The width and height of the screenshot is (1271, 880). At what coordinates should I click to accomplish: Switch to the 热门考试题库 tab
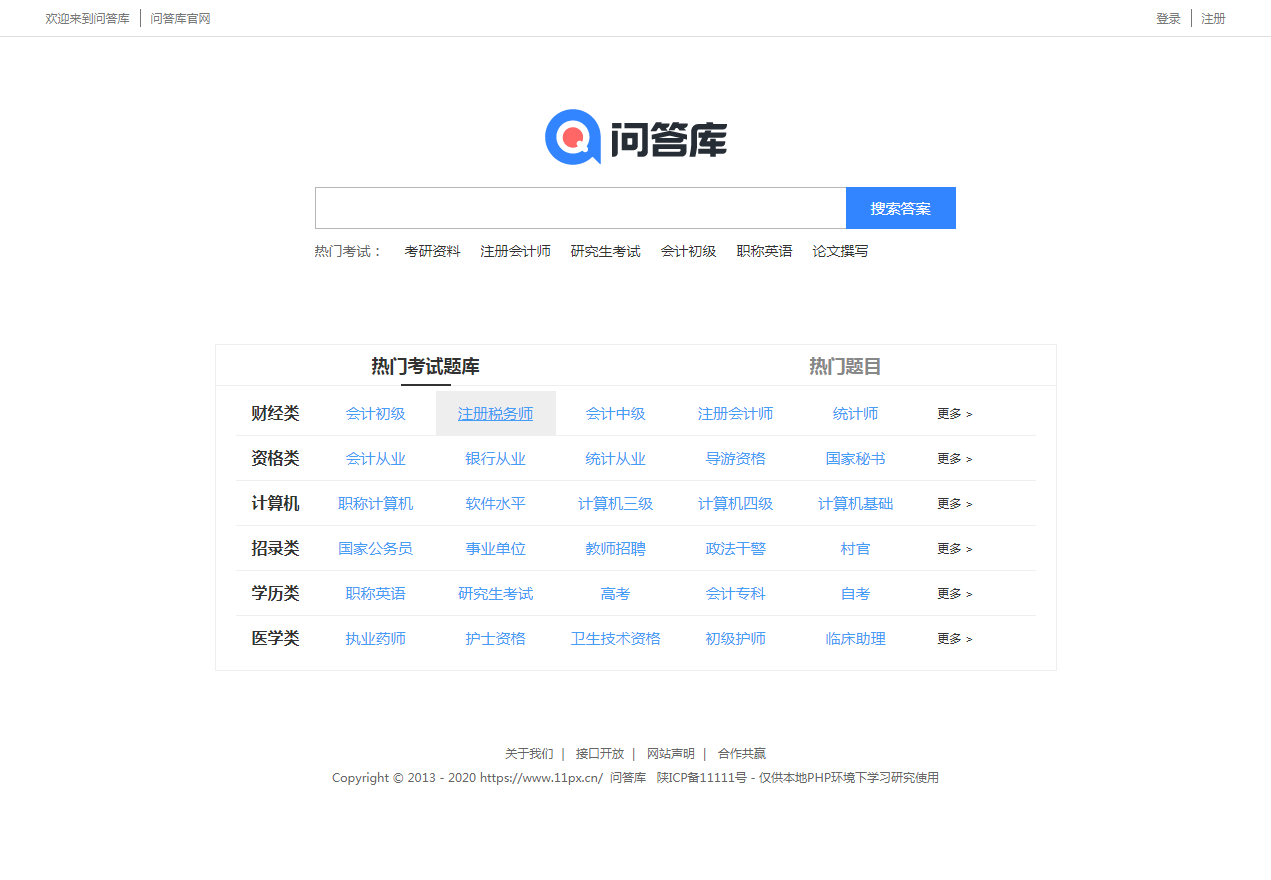(x=426, y=365)
